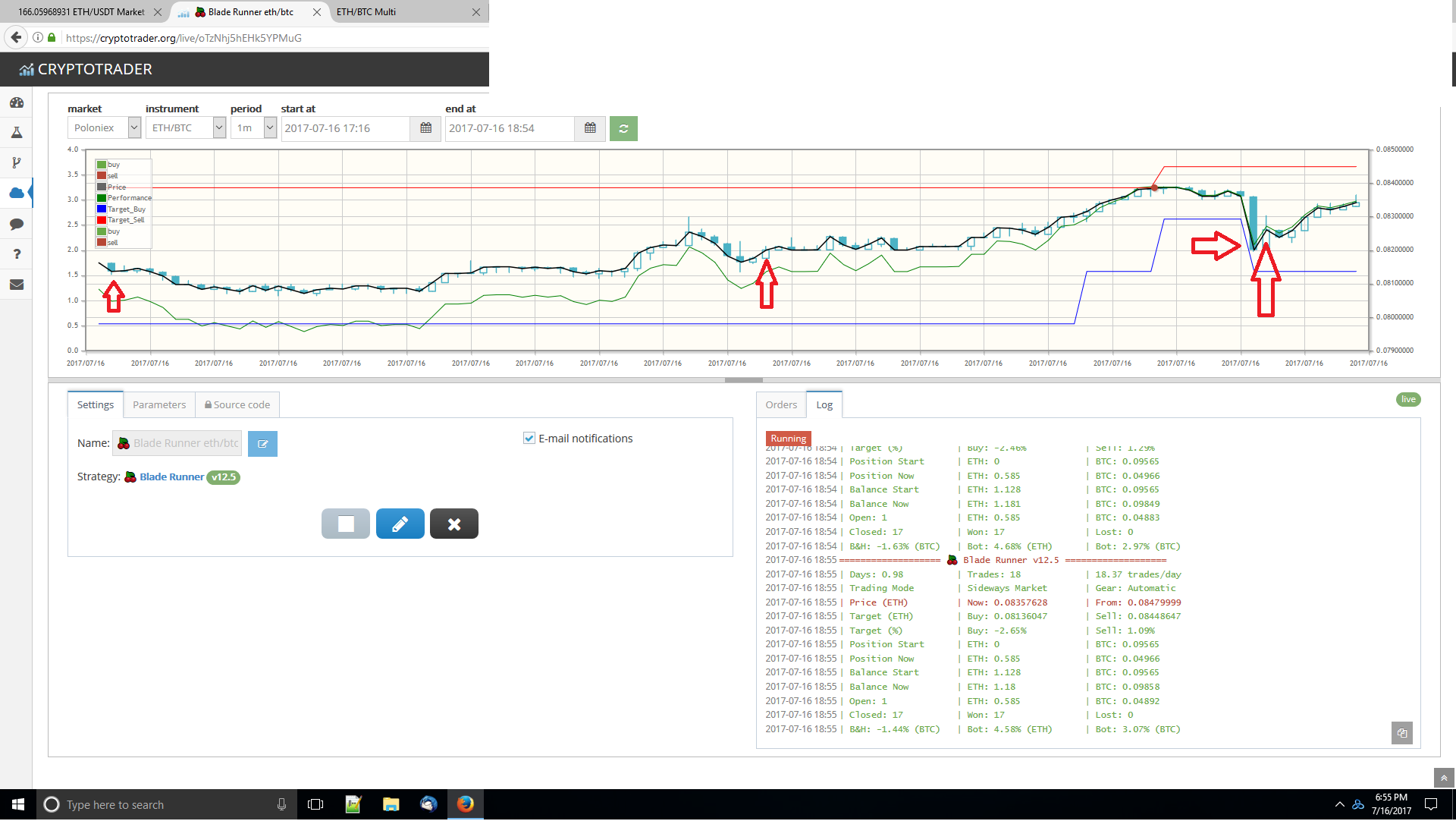Click the v12.5 version badge

pyautogui.click(x=224, y=477)
